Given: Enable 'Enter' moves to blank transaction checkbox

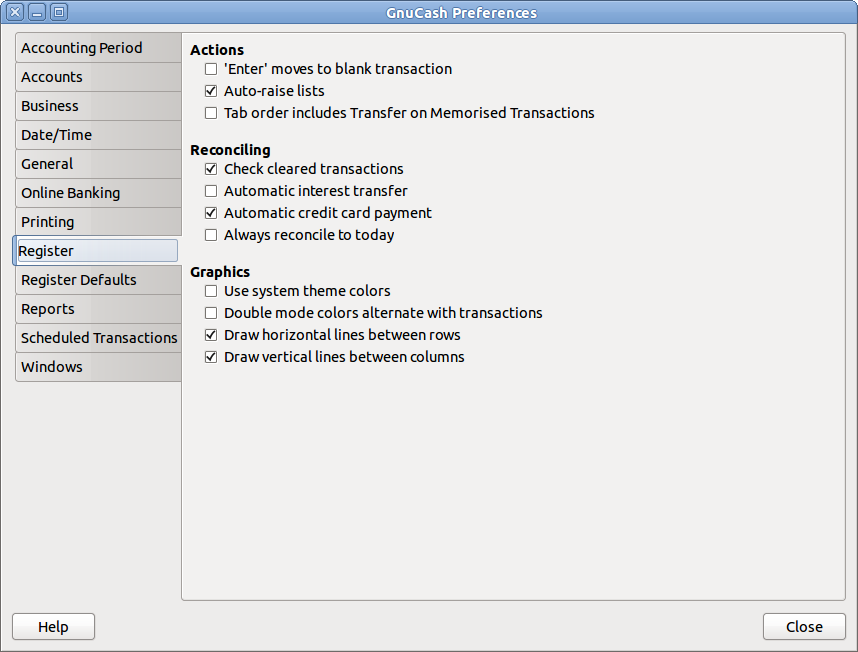Looking at the screenshot, I should pyautogui.click(x=211, y=69).
